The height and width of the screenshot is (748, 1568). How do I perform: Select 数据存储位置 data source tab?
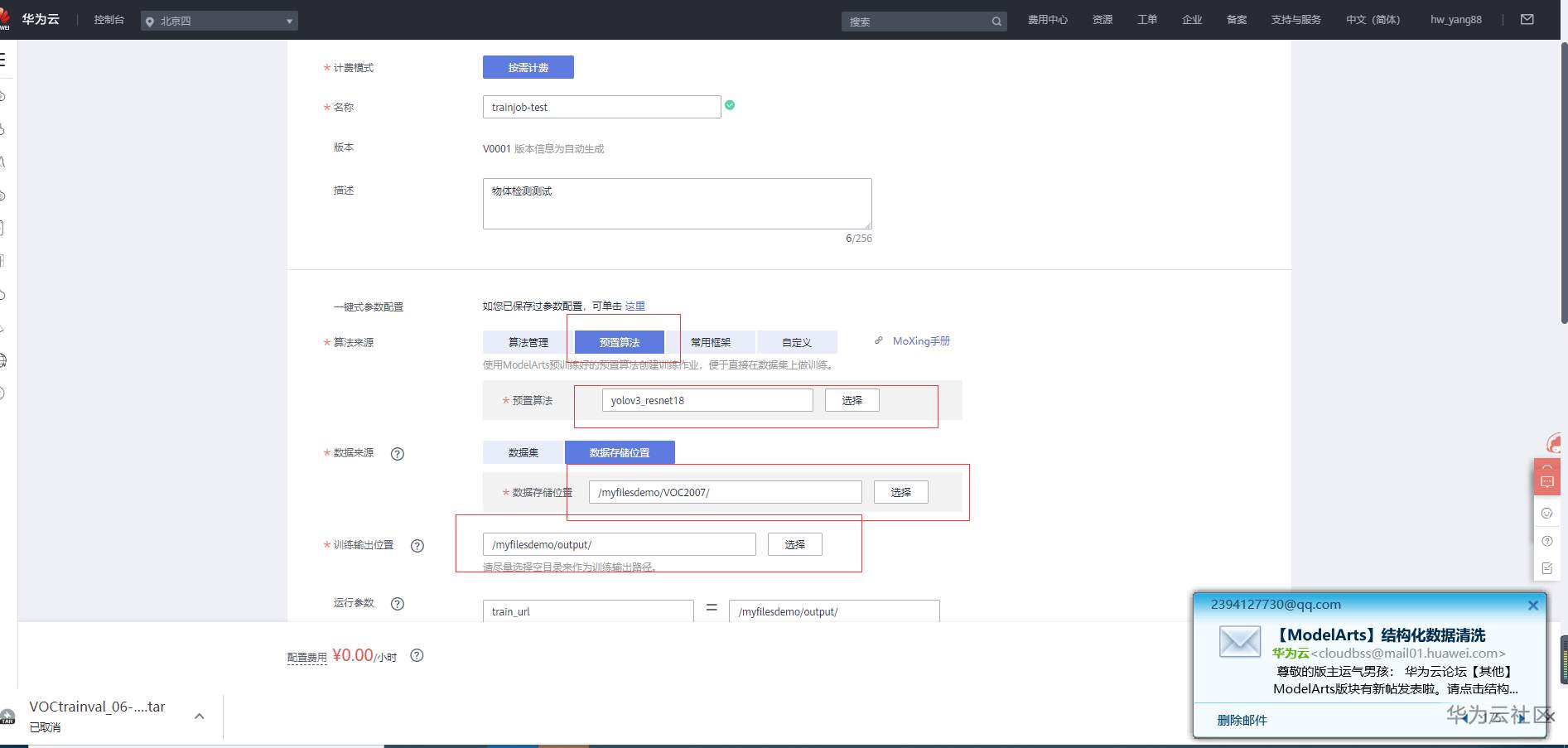[620, 452]
